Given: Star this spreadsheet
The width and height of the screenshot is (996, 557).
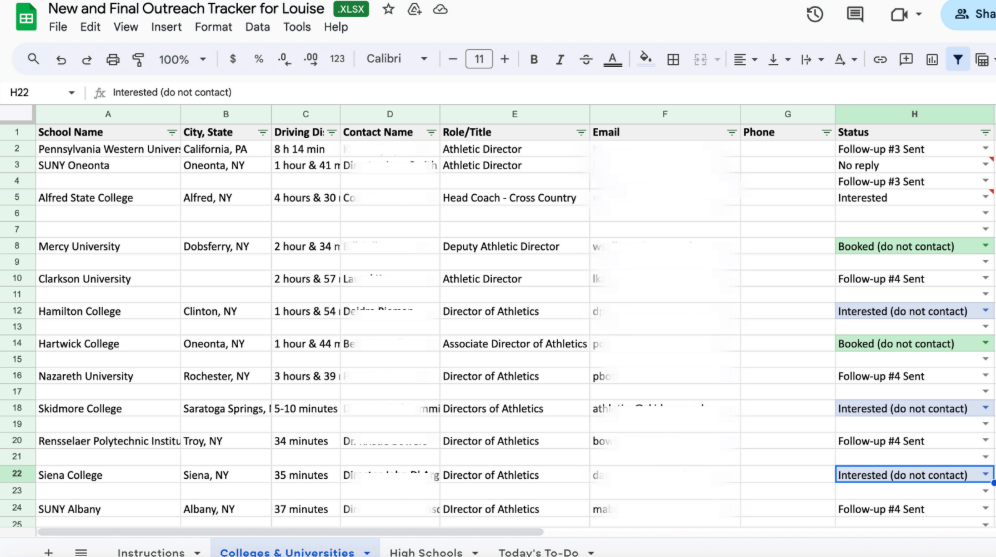Looking at the screenshot, I should (388, 10).
